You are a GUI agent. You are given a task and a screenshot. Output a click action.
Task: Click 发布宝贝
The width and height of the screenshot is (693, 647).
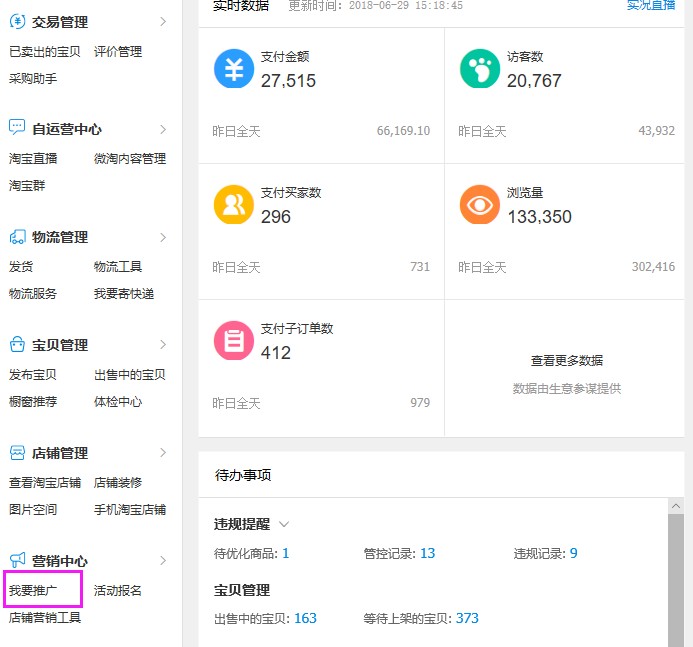tap(33, 374)
